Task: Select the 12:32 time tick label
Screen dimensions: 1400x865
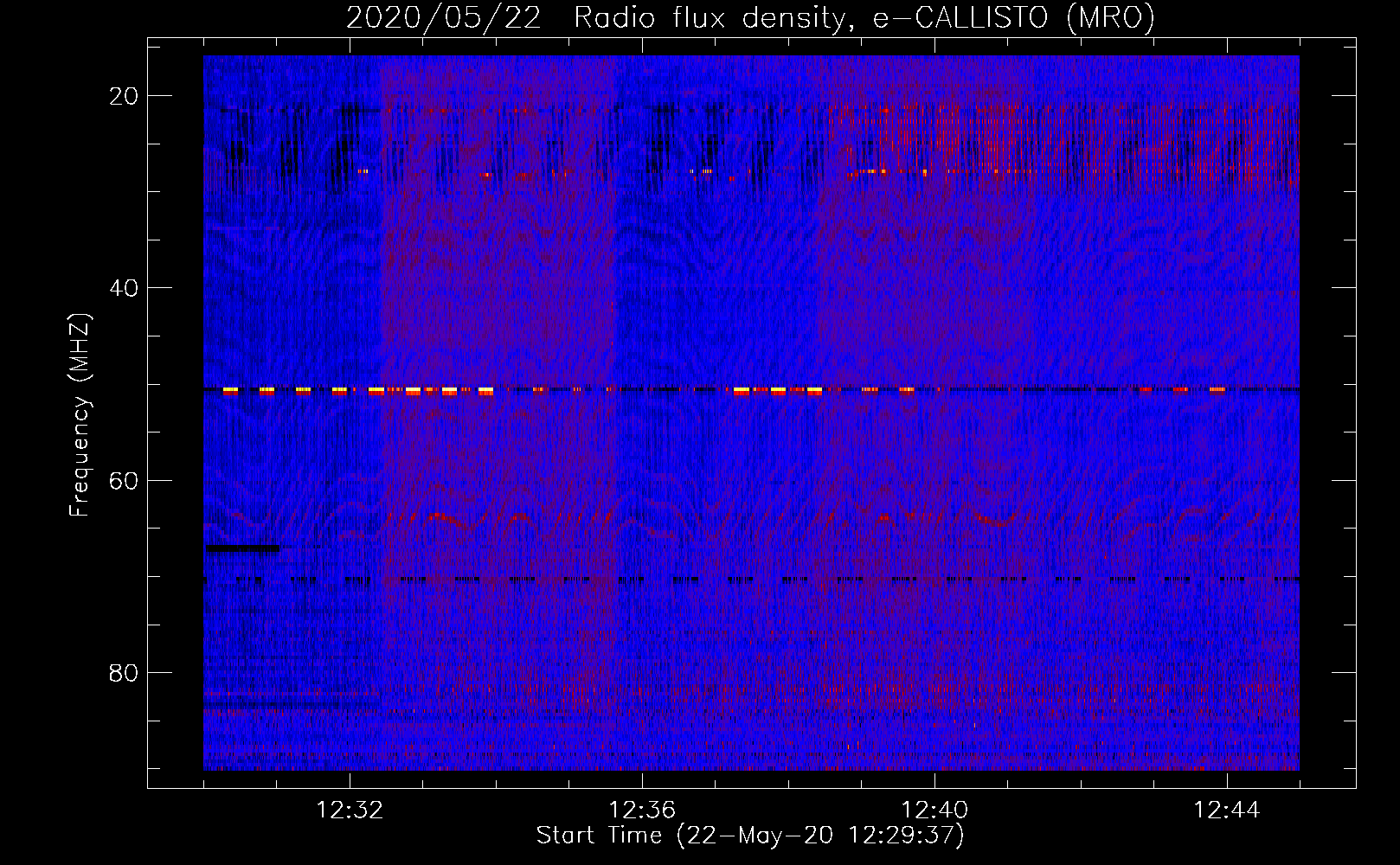Action: (x=350, y=811)
